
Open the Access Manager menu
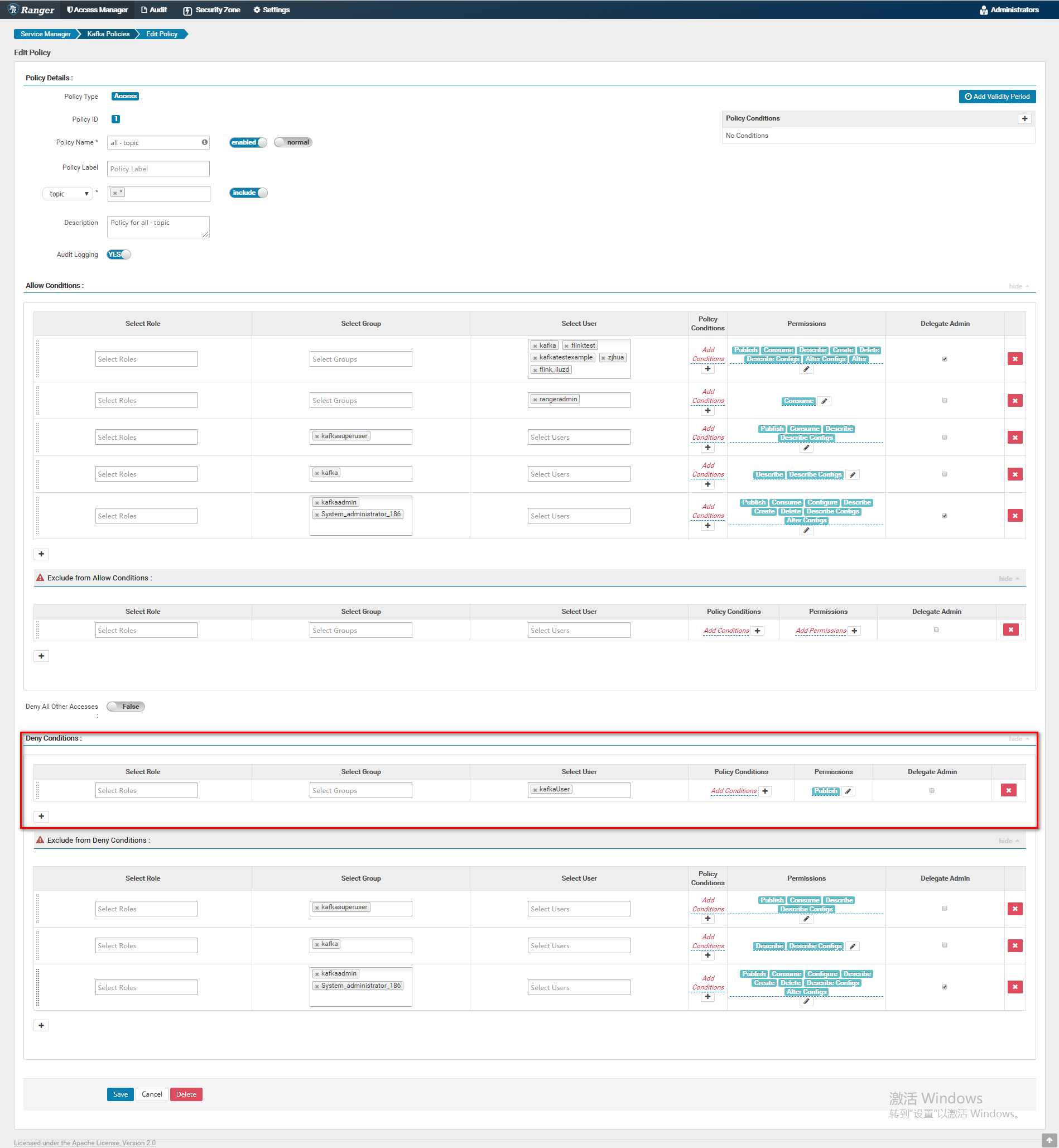pos(98,9)
